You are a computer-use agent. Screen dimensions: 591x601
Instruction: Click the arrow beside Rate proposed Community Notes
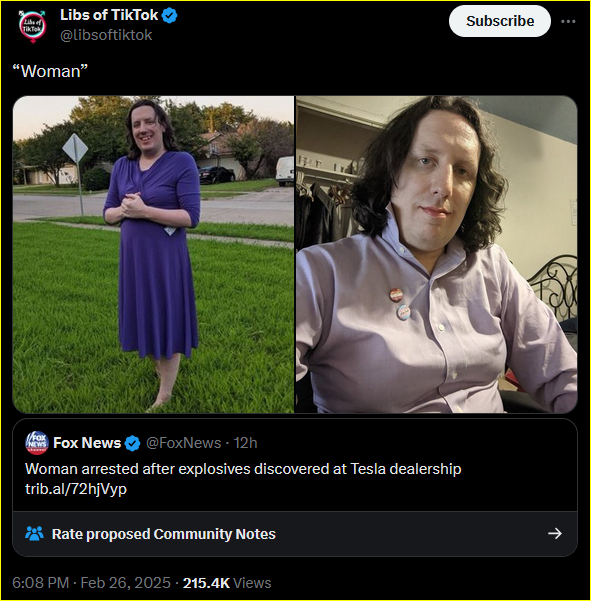(x=555, y=533)
